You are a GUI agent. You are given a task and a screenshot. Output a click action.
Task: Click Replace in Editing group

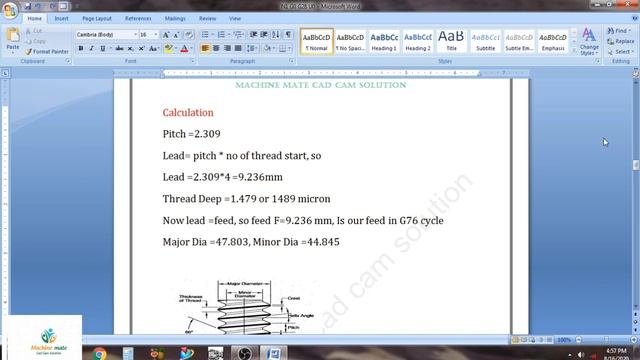[620, 41]
